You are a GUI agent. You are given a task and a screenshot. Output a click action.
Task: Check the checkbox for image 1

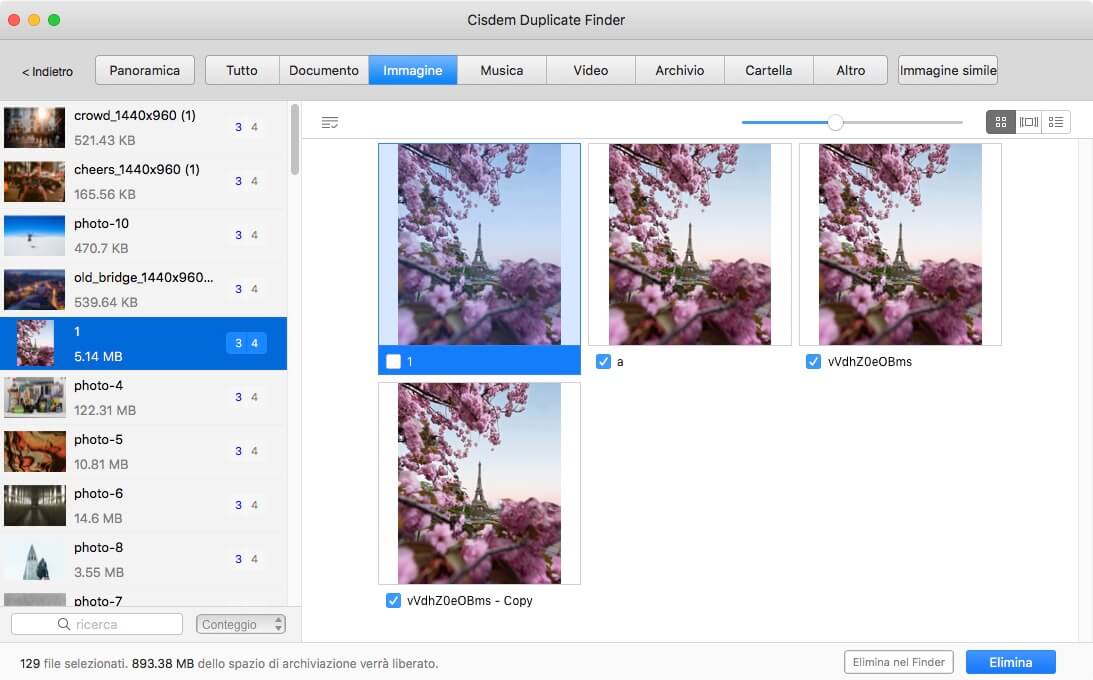[394, 361]
